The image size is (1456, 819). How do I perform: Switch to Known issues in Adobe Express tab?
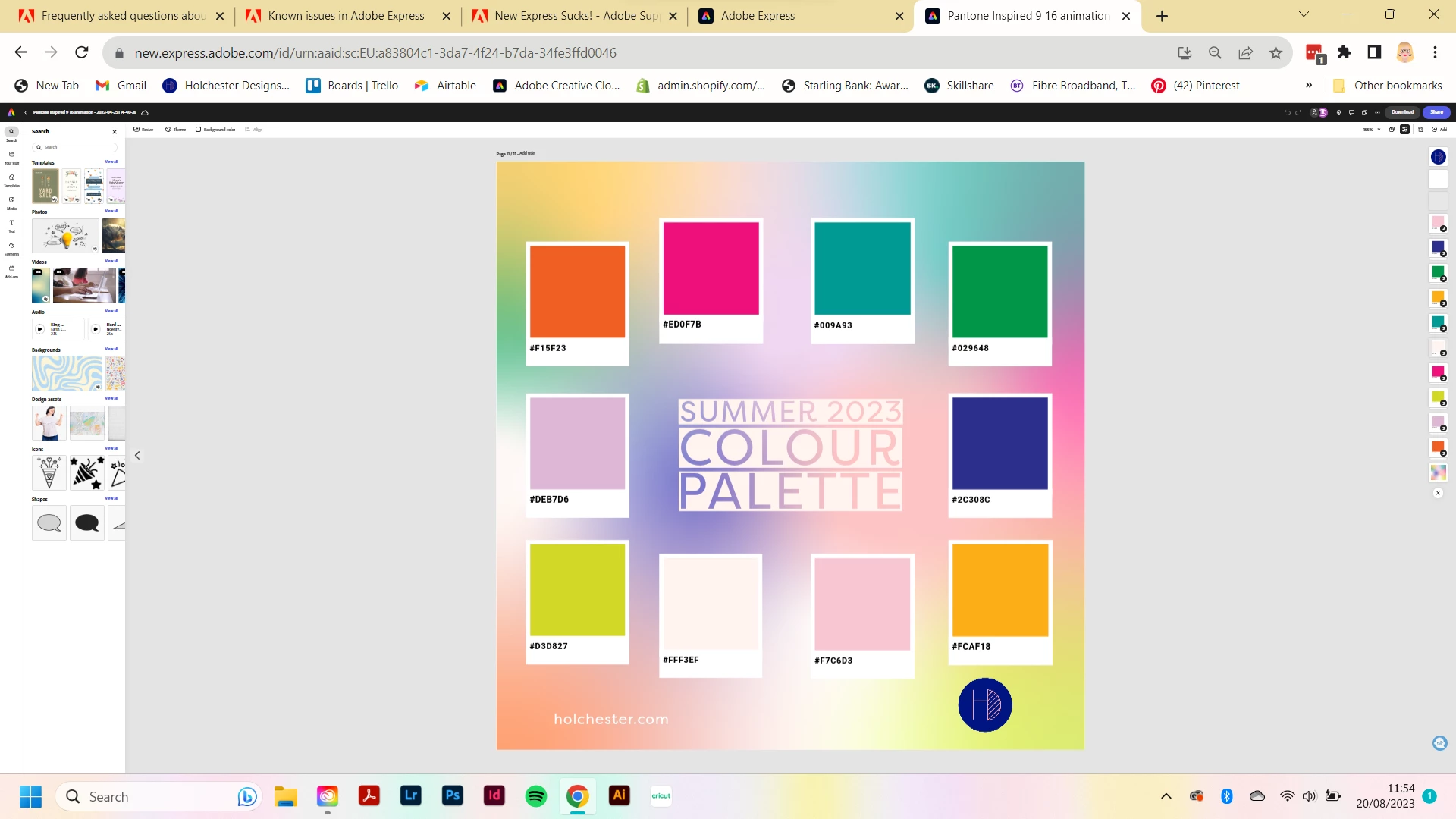[346, 16]
